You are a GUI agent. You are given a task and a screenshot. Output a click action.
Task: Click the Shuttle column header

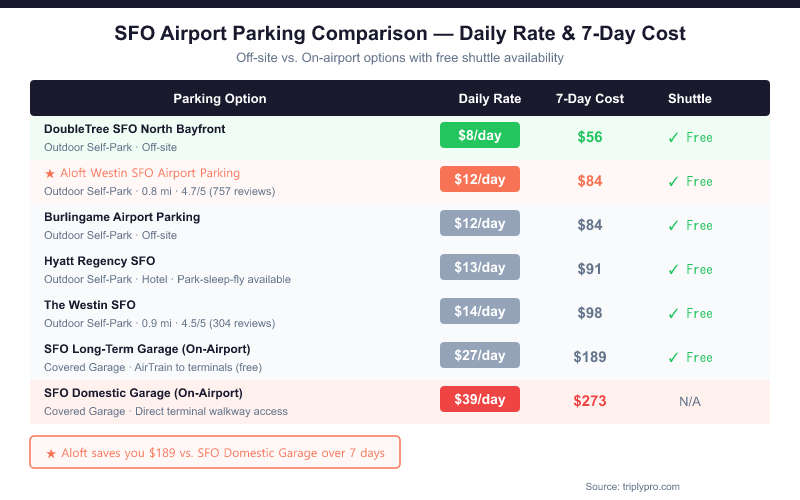point(690,98)
